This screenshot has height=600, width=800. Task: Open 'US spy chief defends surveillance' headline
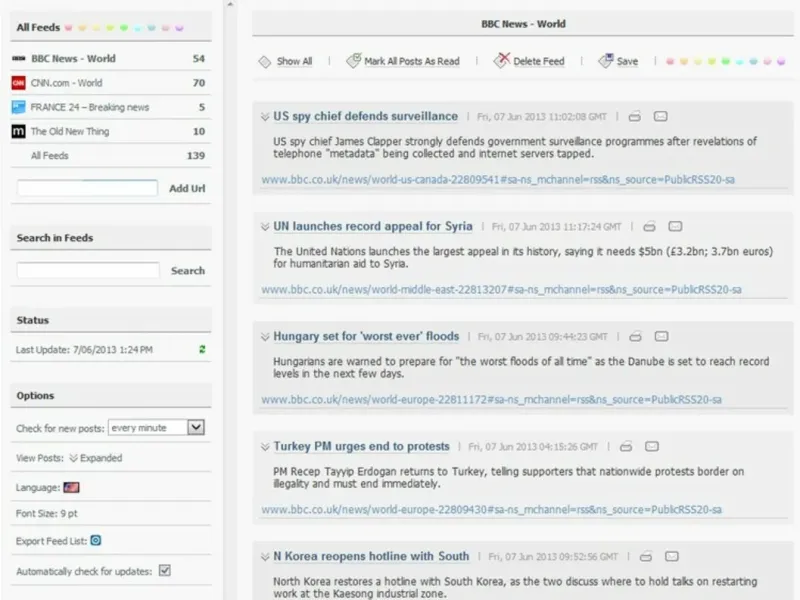[365, 116]
